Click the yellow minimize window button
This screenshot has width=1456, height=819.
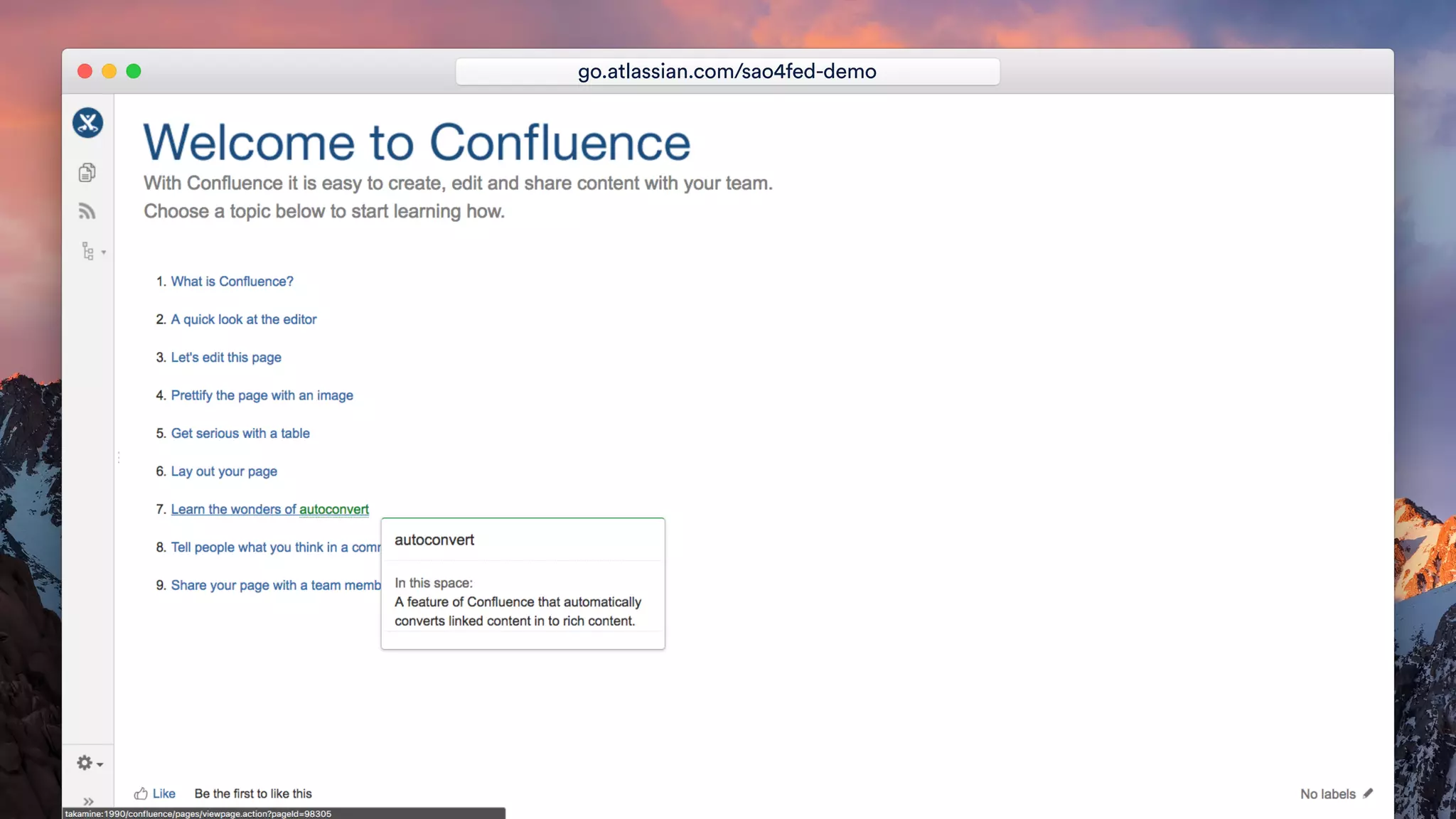pyautogui.click(x=109, y=71)
